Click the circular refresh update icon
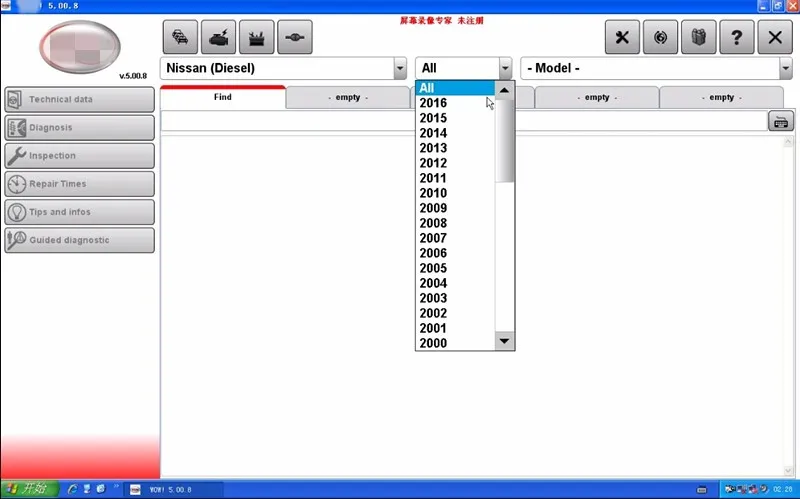The width and height of the screenshot is (800, 499). pos(660,37)
